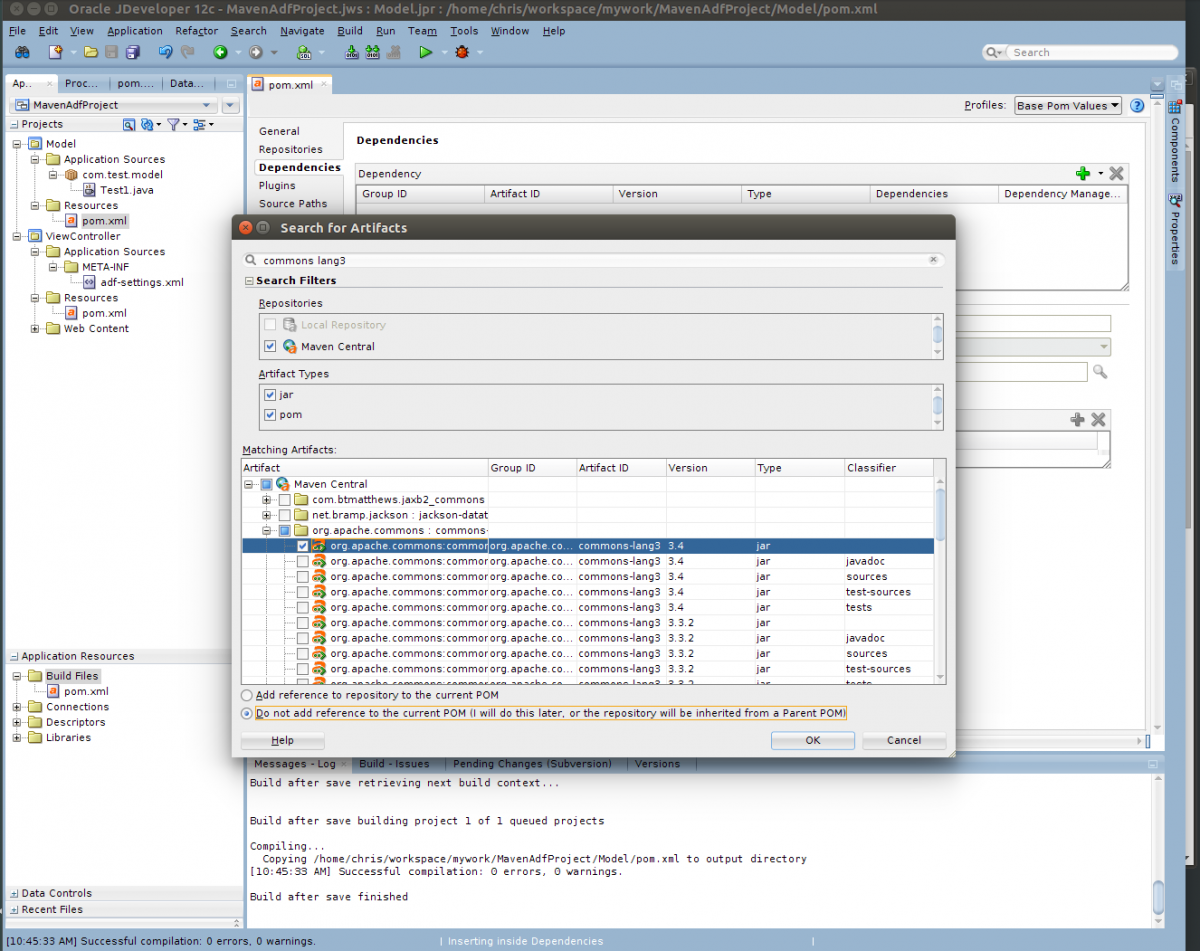Click the OK button in Search for Artifacts

[x=812, y=740]
